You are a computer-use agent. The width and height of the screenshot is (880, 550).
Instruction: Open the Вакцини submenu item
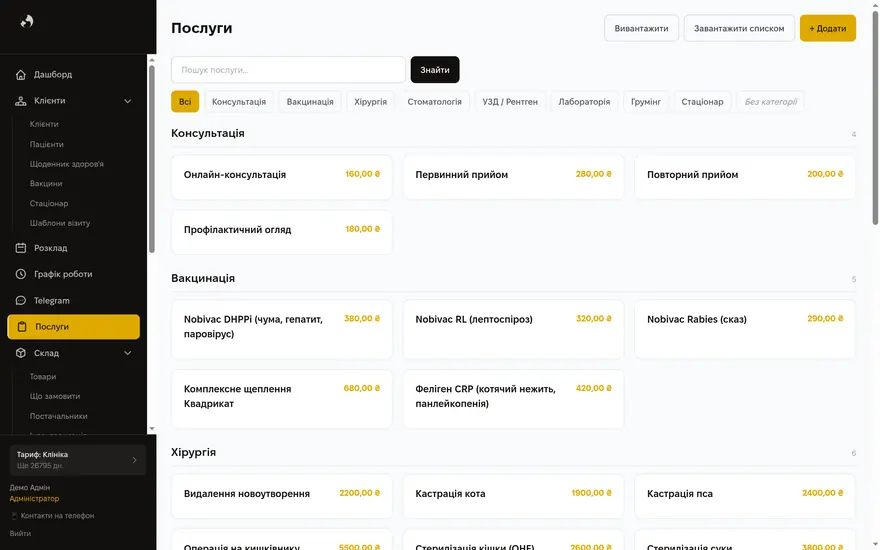coord(46,184)
